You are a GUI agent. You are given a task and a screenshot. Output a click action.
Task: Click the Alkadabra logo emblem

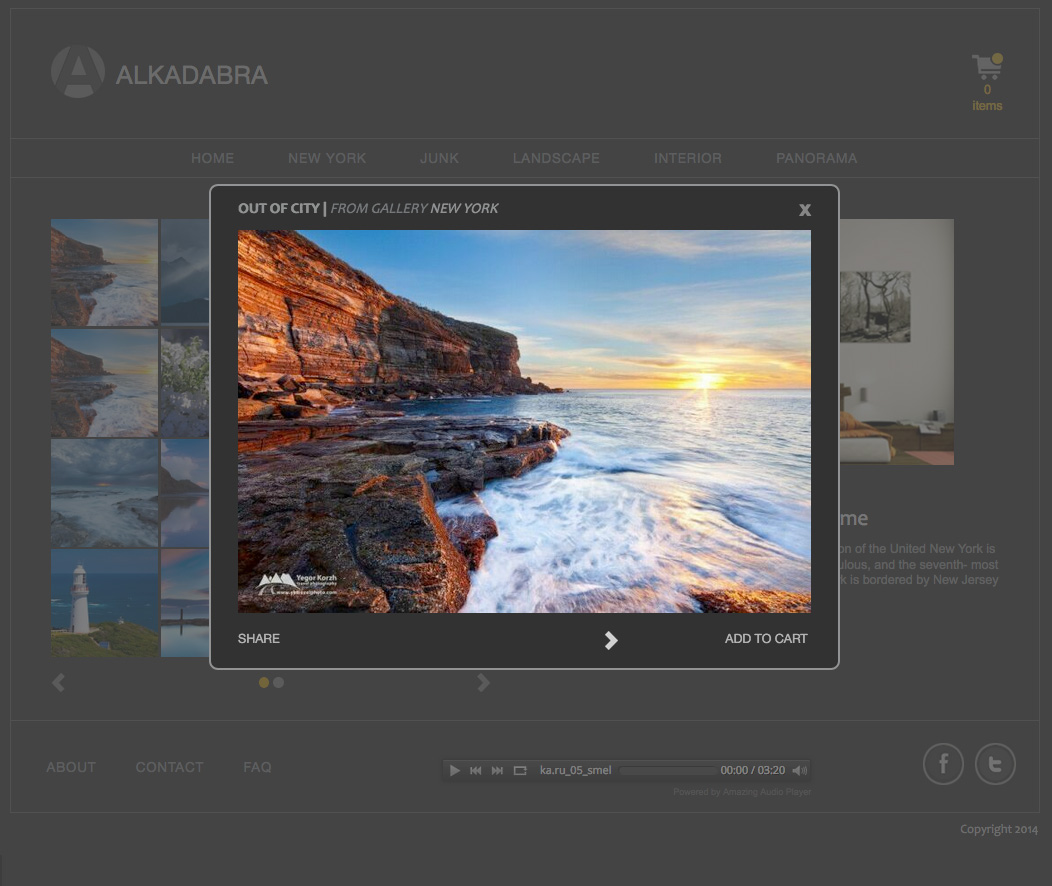pos(78,72)
